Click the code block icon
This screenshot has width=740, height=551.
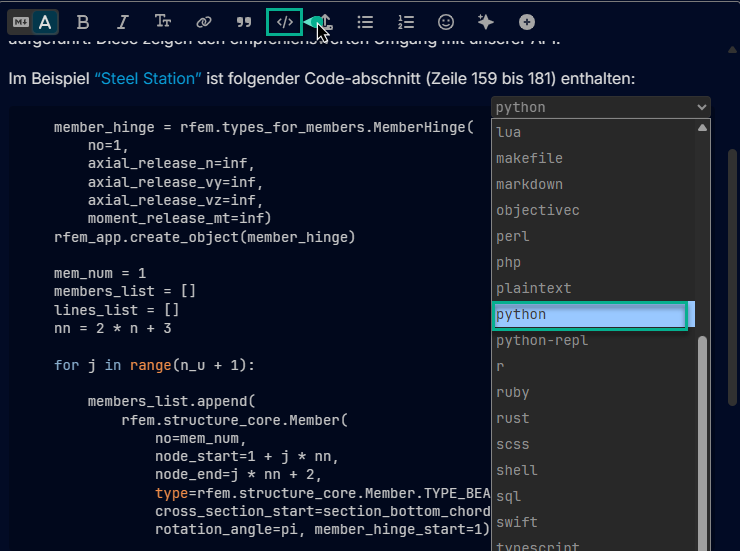click(x=285, y=21)
